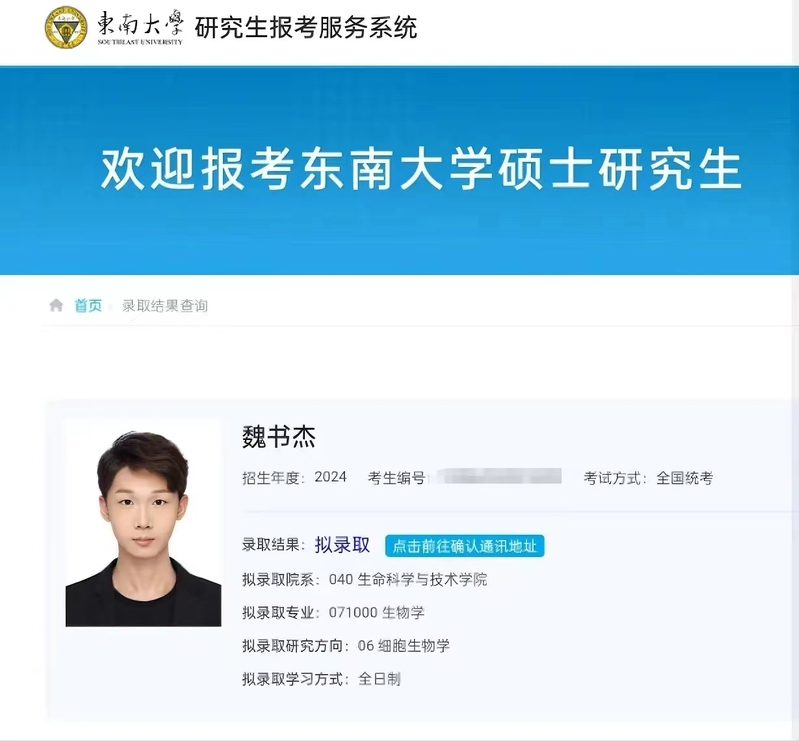Viewport: 799px width, 741px height.
Task: Open the 首页 breadcrumb link
Action: click(88, 306)
